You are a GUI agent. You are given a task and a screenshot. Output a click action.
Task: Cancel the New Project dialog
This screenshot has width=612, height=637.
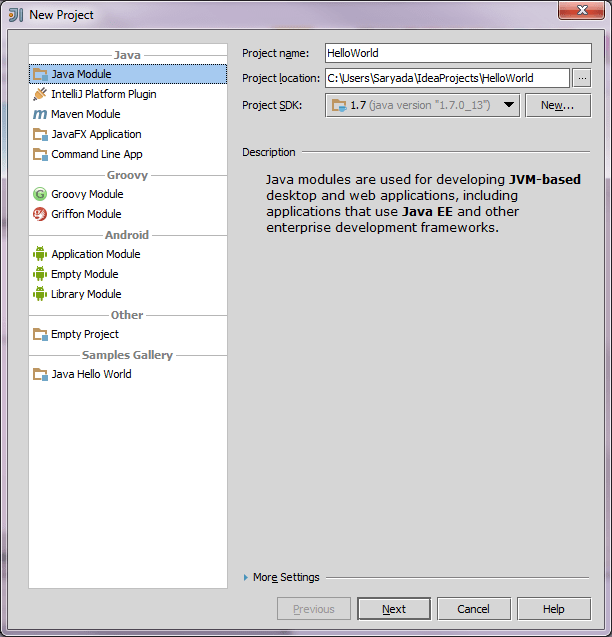tap(474, 609)
